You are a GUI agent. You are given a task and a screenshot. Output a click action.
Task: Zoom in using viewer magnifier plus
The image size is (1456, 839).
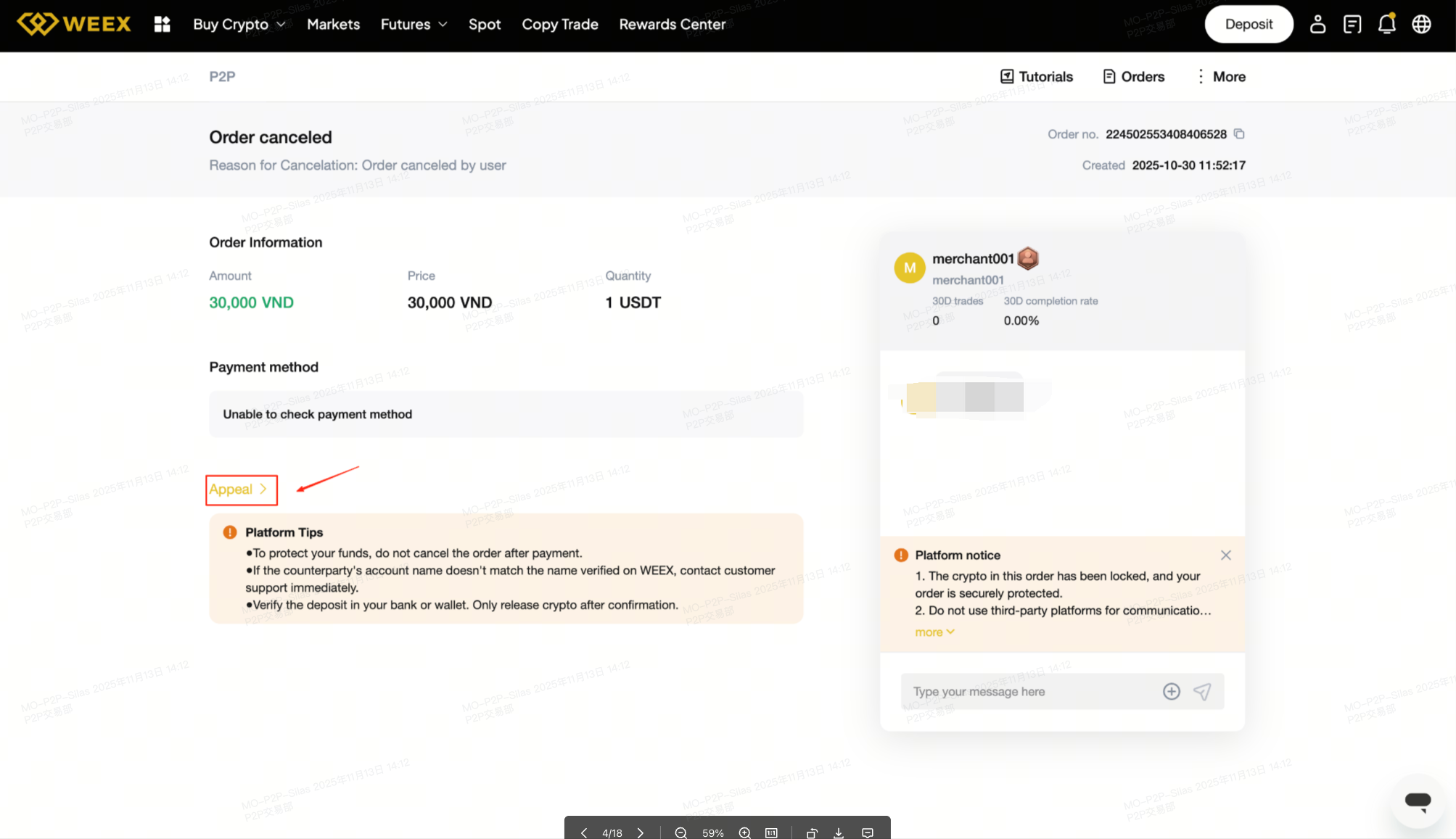744,832
